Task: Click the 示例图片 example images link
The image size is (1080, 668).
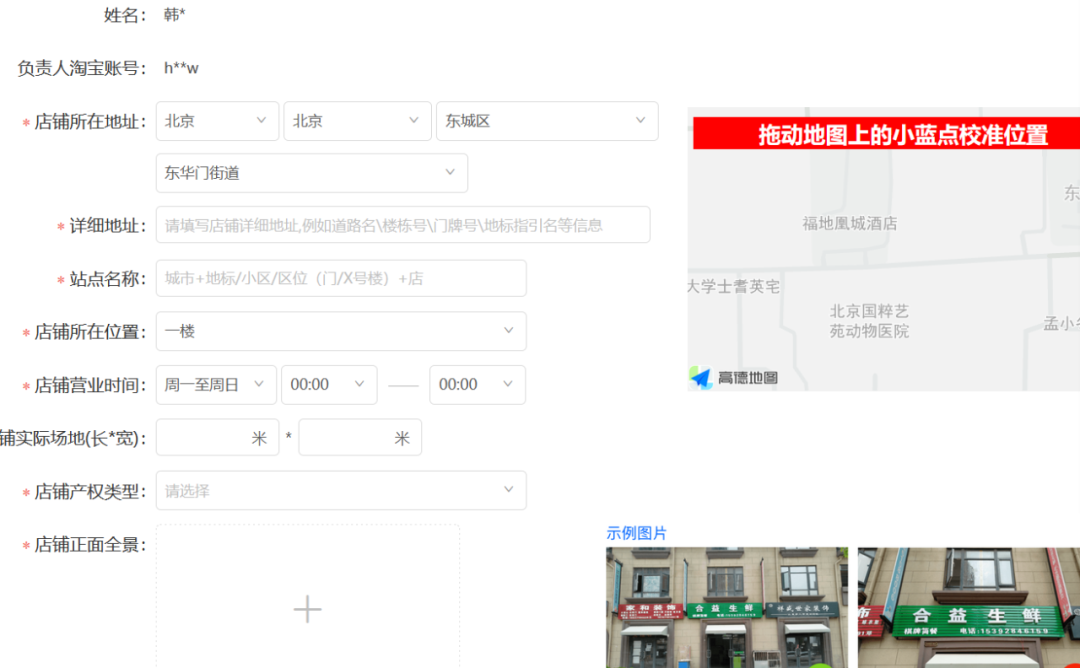Action: click(x=636, y=533)
